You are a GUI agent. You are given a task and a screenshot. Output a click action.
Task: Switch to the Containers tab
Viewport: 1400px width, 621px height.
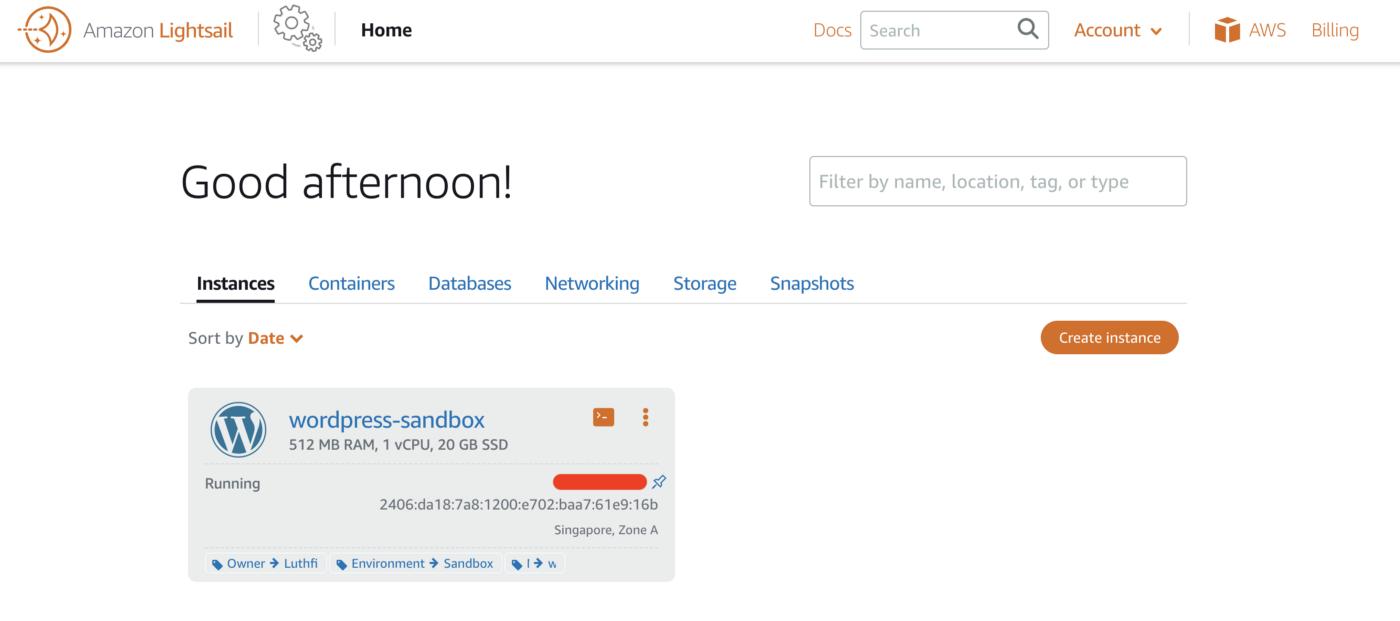(351, 283)
